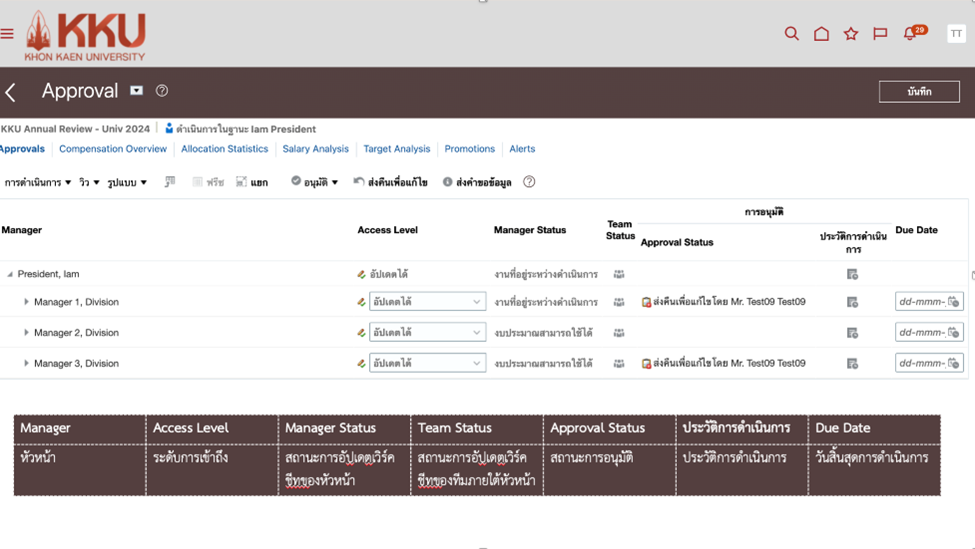Viewport: 975px width, 549px height.
Task: Open the การดำเนินการ actions menu
Action: (x=37, y=183)
